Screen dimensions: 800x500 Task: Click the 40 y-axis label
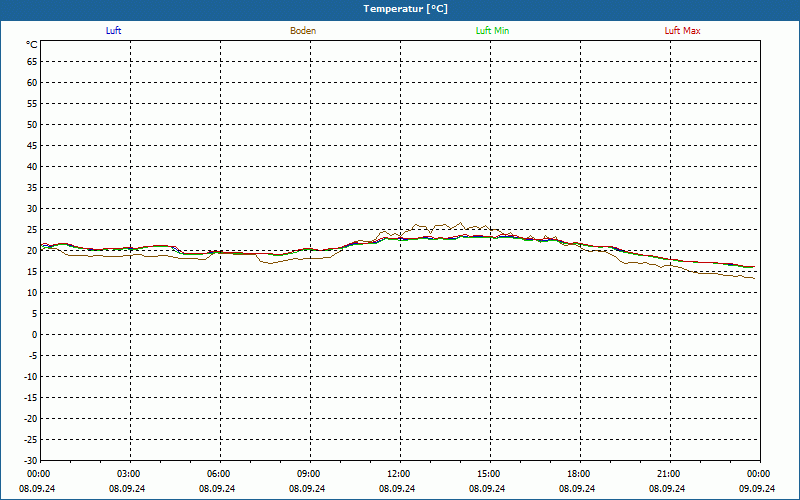click(x=32, y=167)
